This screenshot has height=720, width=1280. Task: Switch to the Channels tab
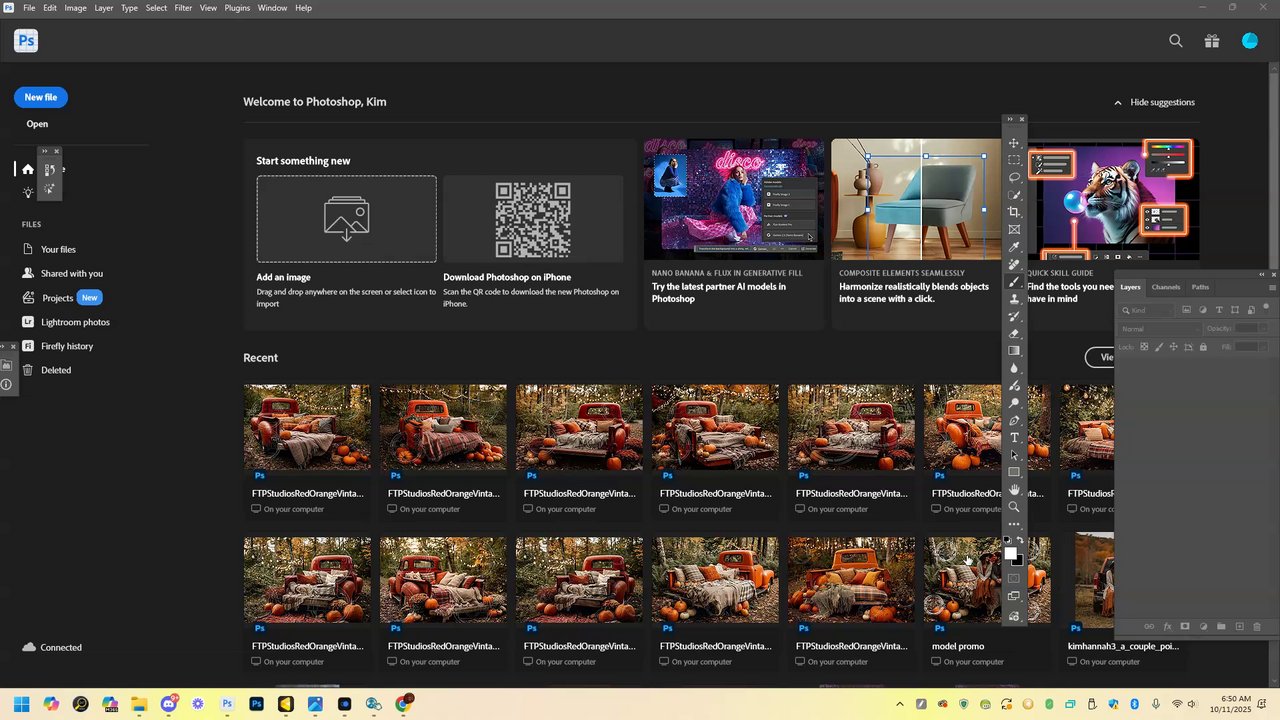click(1165, 287)
